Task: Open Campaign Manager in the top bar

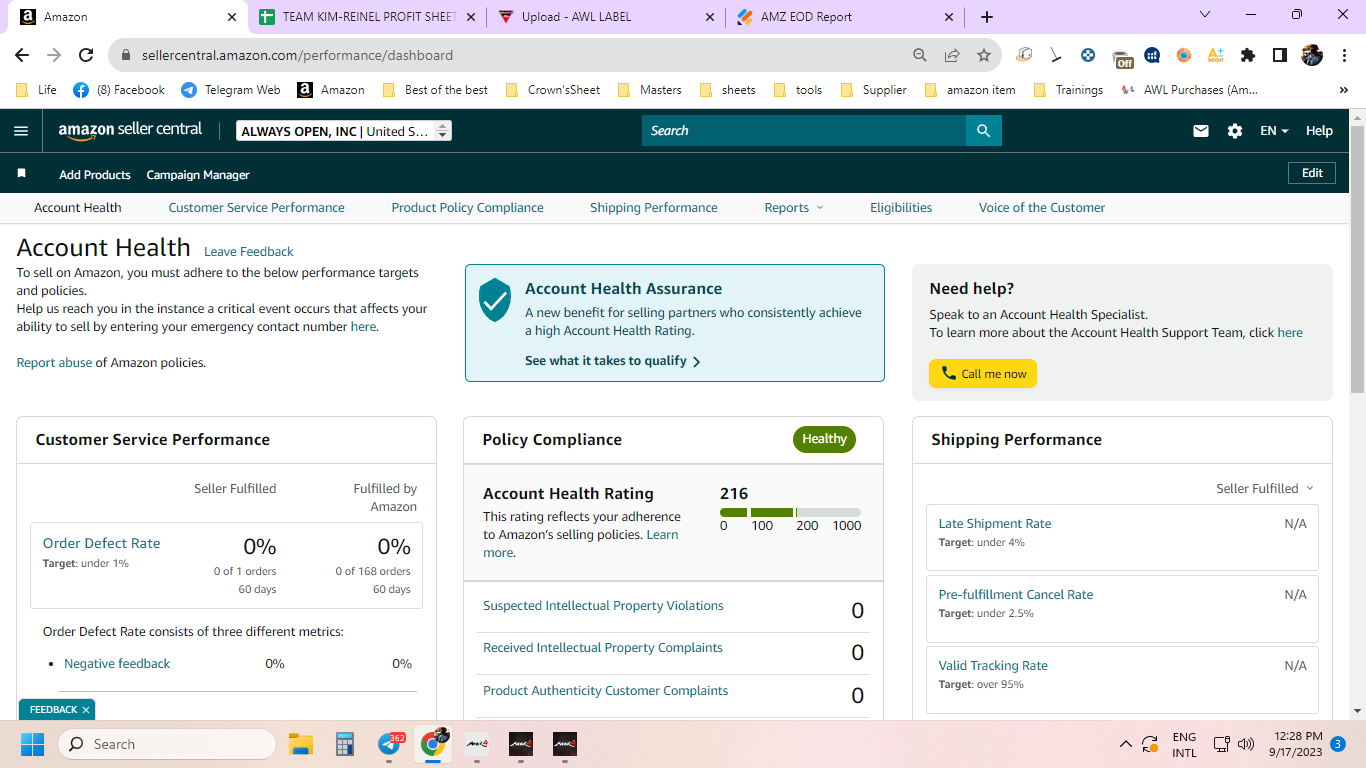Action: [198, 175]
